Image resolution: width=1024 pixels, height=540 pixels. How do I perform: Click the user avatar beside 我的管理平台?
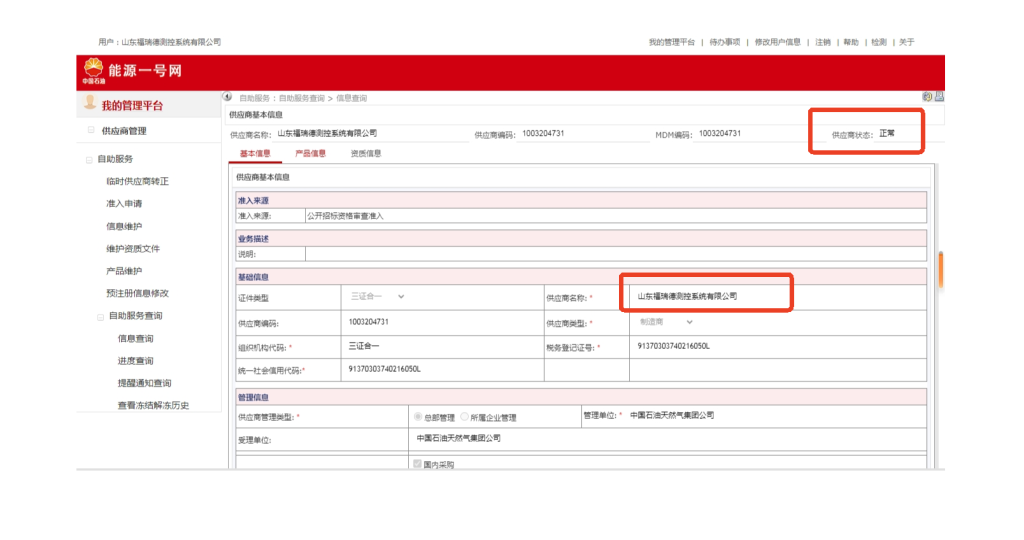(x=90, y=103)
